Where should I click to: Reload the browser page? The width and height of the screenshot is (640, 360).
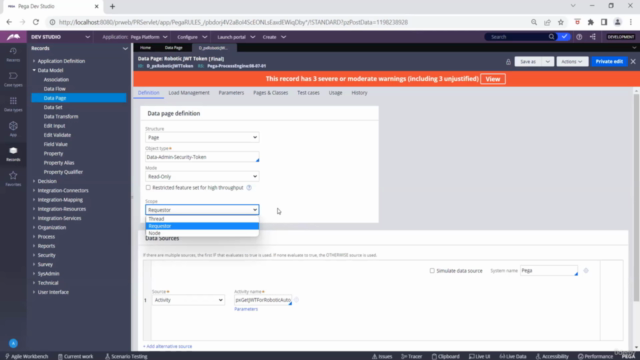pyautogui.click(x=36, y=22)
